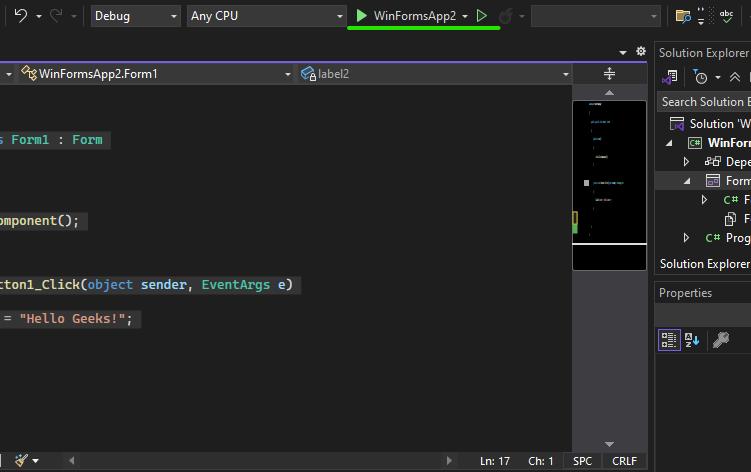Click the CRLF line ending indicator
Image resolution: width=751 pixels, height=472 pixels.
point(624,461)
